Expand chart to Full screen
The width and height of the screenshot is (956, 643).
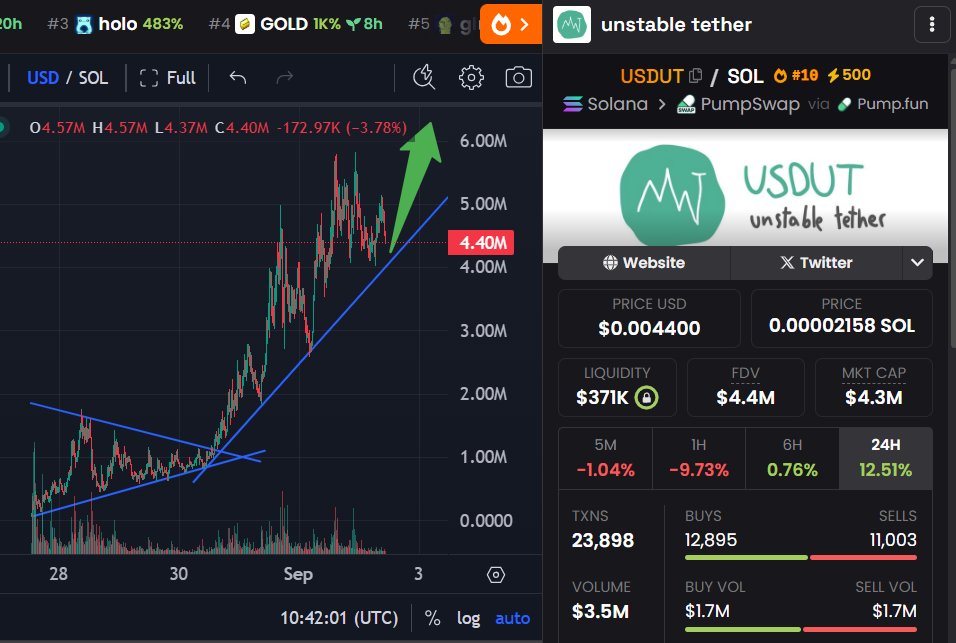(x=168, y=77)
